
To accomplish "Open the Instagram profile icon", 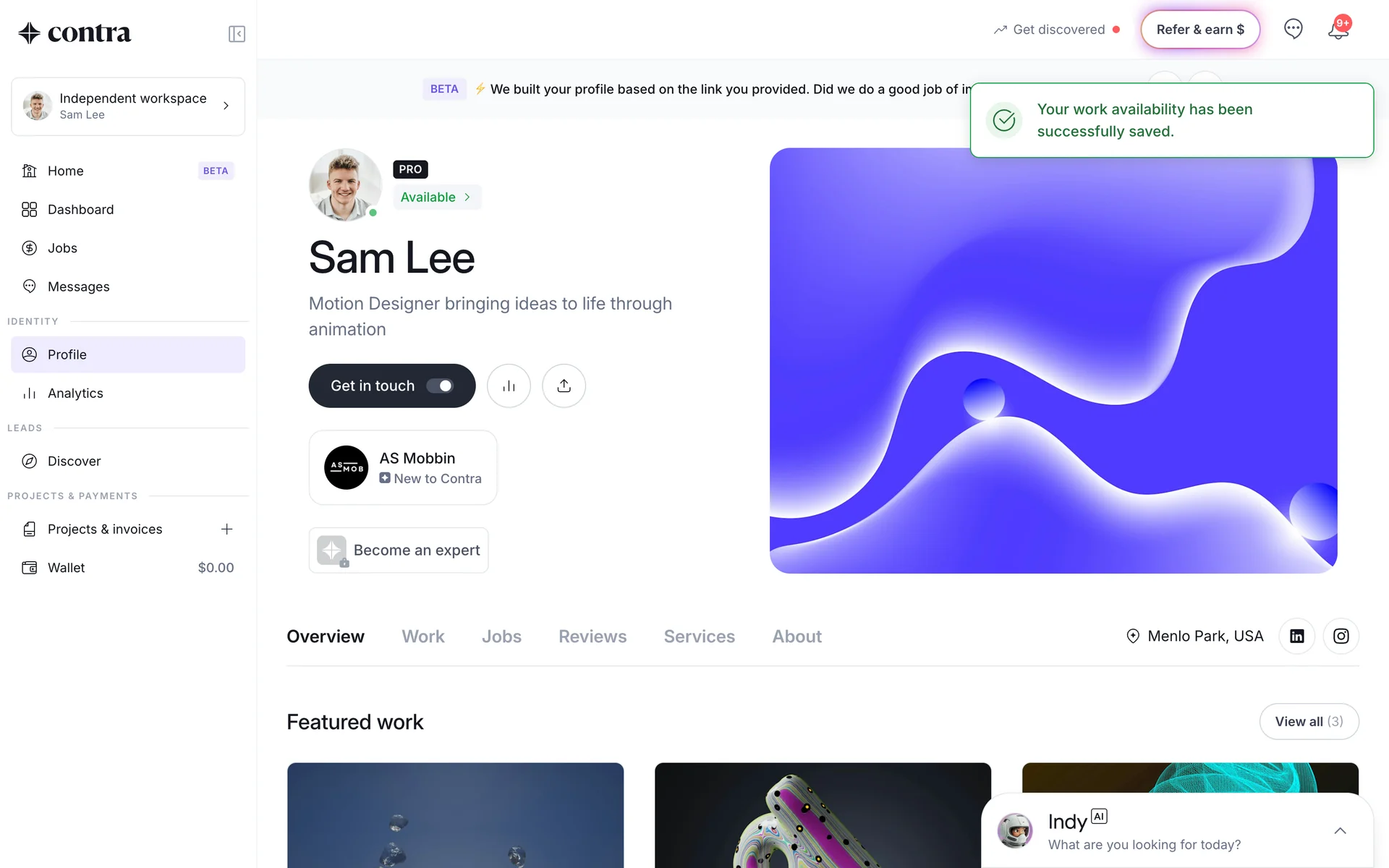I will pos(1341,636).
